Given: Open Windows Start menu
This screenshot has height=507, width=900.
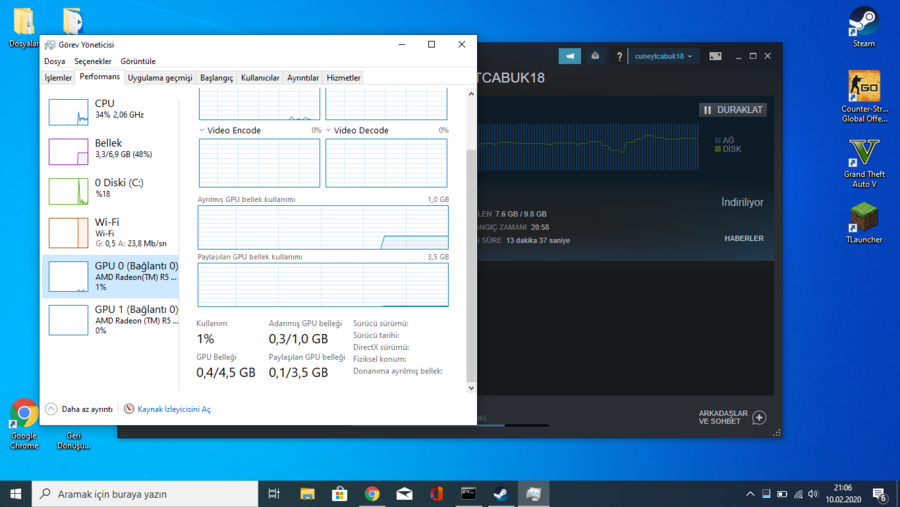Looking at the screenshot, I should point(15,494).
